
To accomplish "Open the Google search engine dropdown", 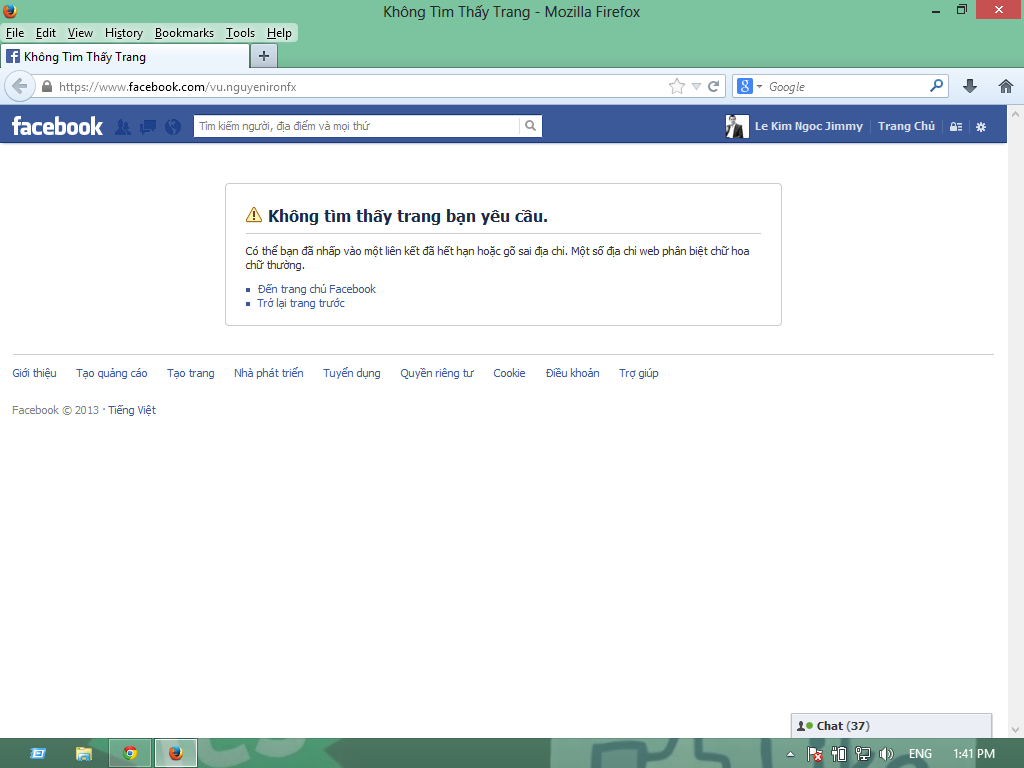I will (x=749, y=86).
